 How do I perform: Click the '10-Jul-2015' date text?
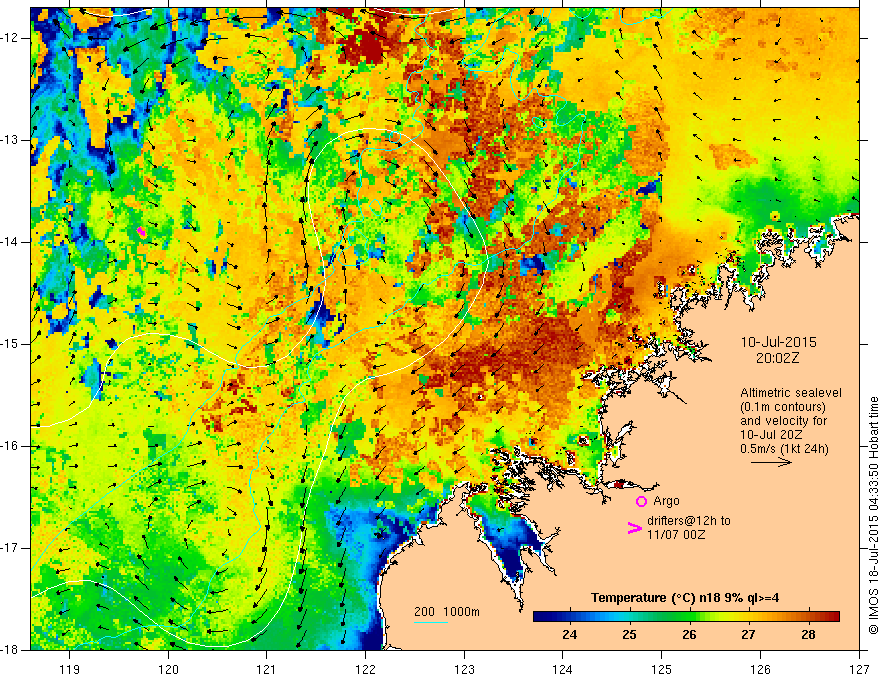click(x=778, y=342)
